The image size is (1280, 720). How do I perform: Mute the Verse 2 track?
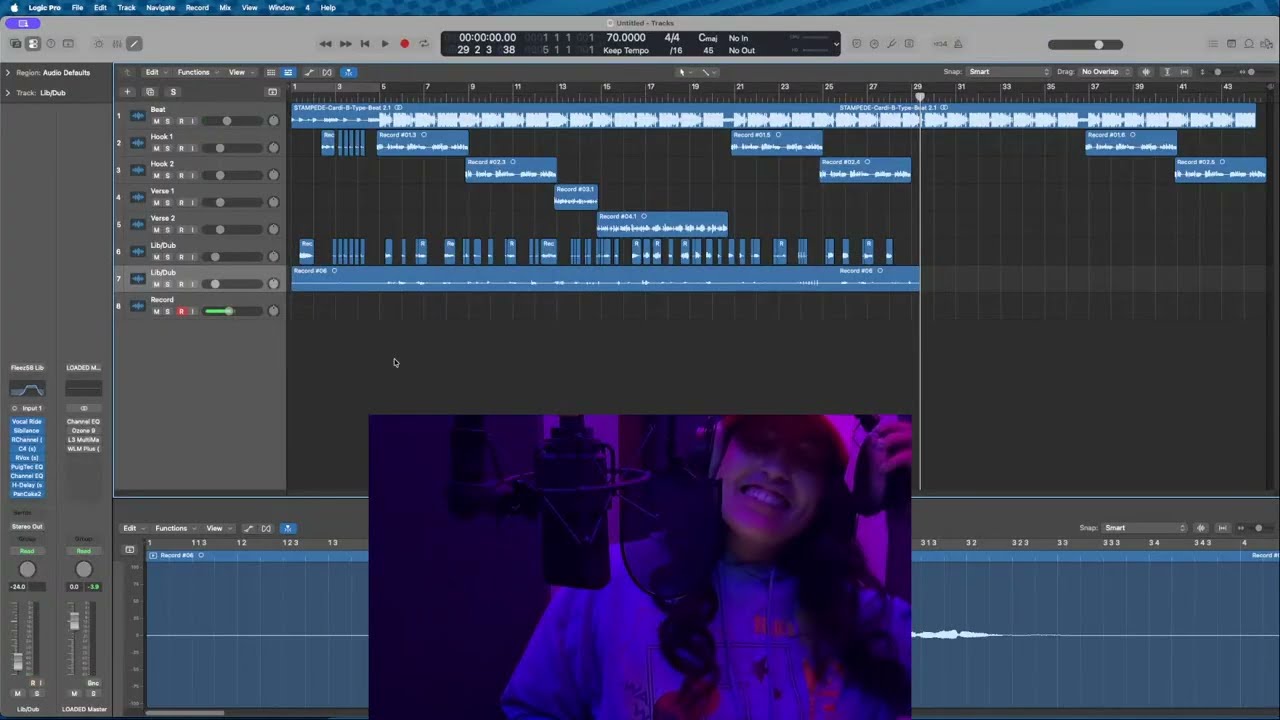[x=156, y=229]
